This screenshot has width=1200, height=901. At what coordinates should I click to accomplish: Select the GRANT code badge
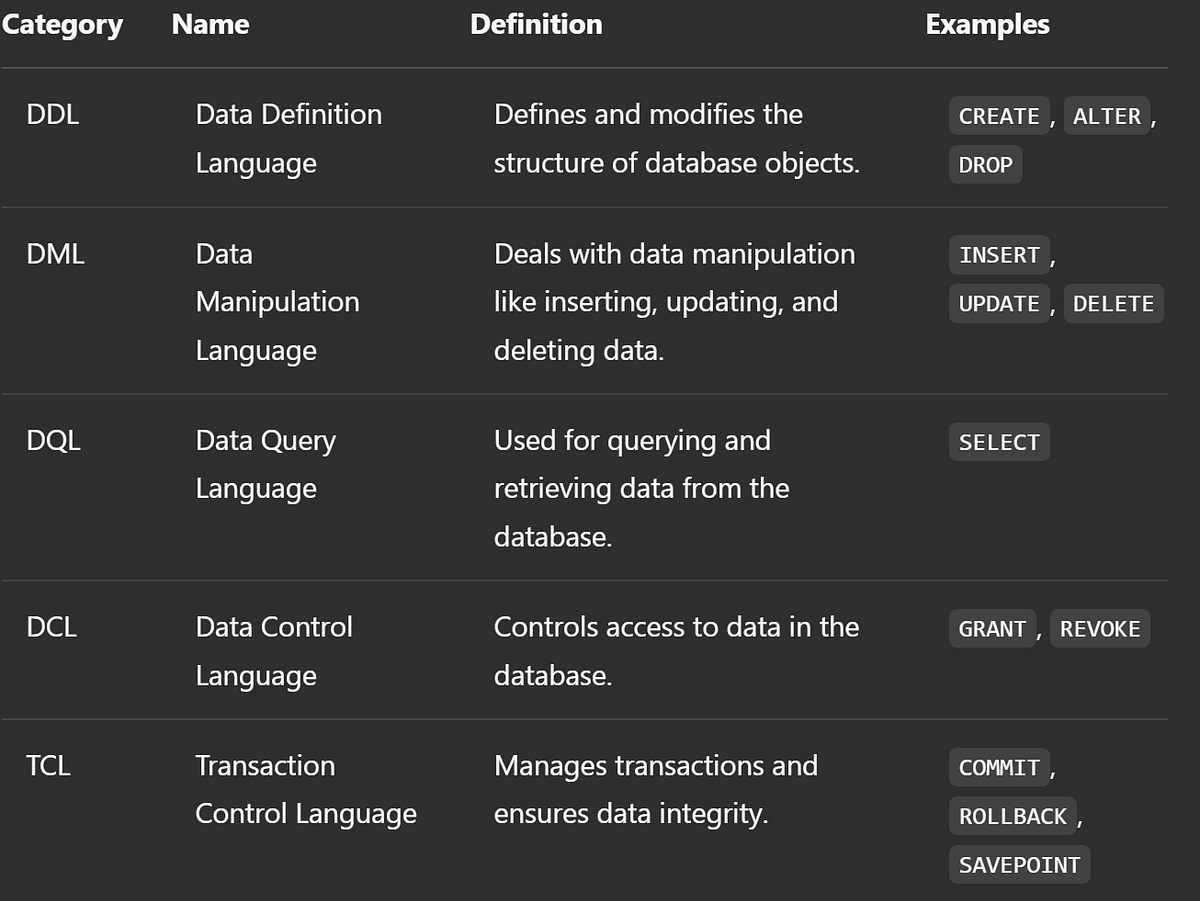[x=991, y=628]
